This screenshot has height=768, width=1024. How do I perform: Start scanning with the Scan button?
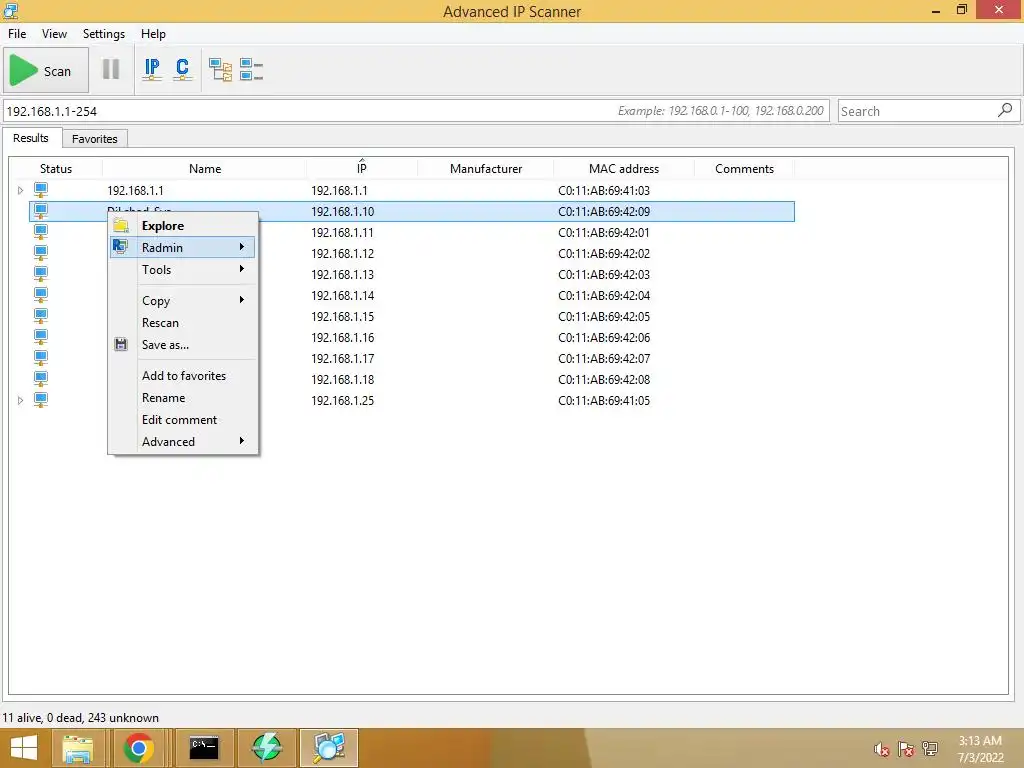[46, 71]
